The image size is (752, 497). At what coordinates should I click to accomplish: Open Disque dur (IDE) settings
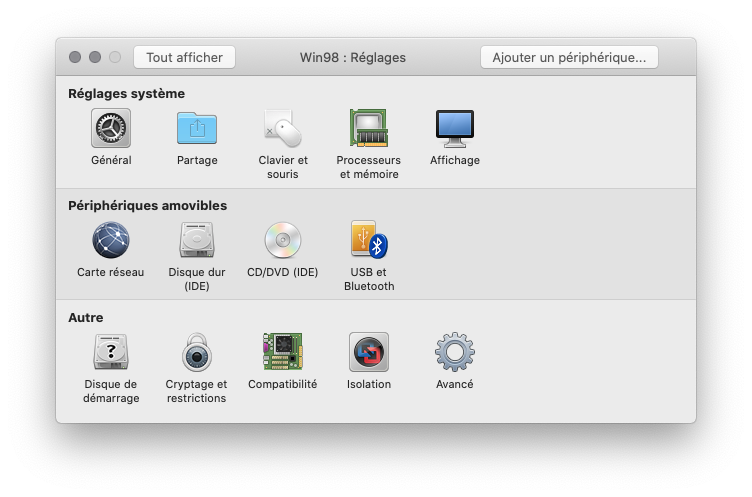point(197,240)
